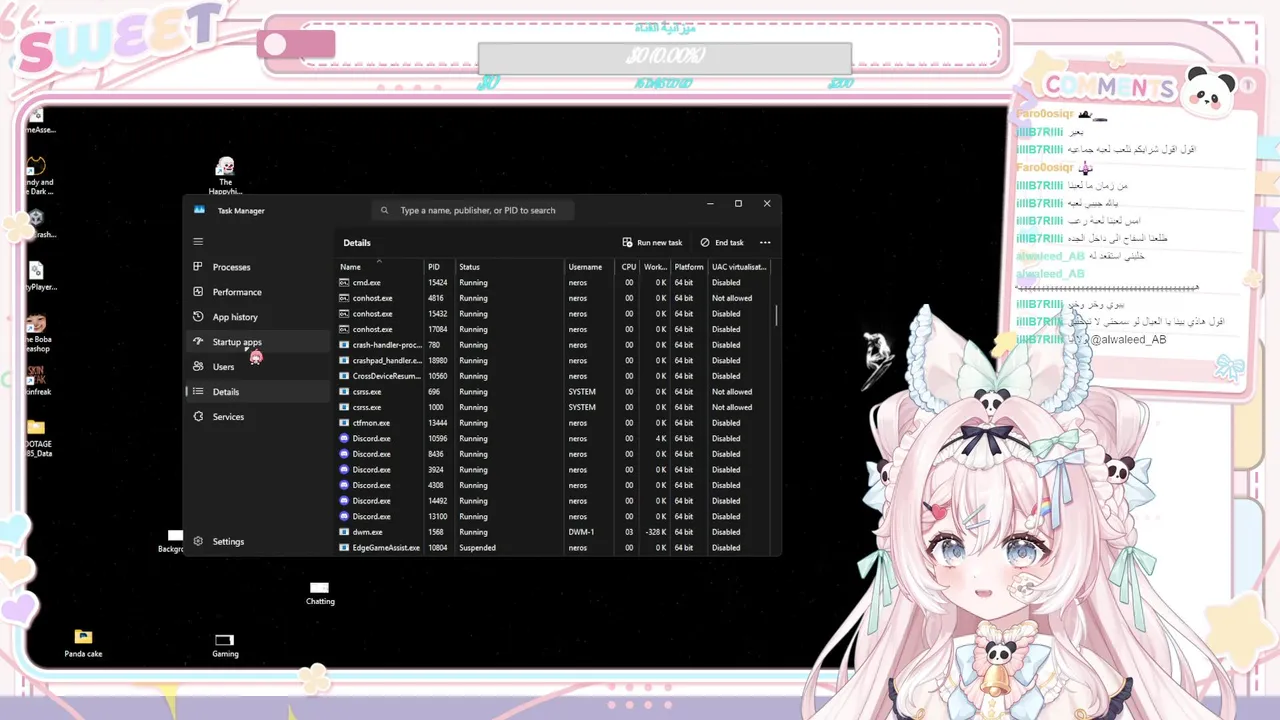Sort by the Username column header
The height and width of the screenshot is (720, 1280).
(591, 267)
